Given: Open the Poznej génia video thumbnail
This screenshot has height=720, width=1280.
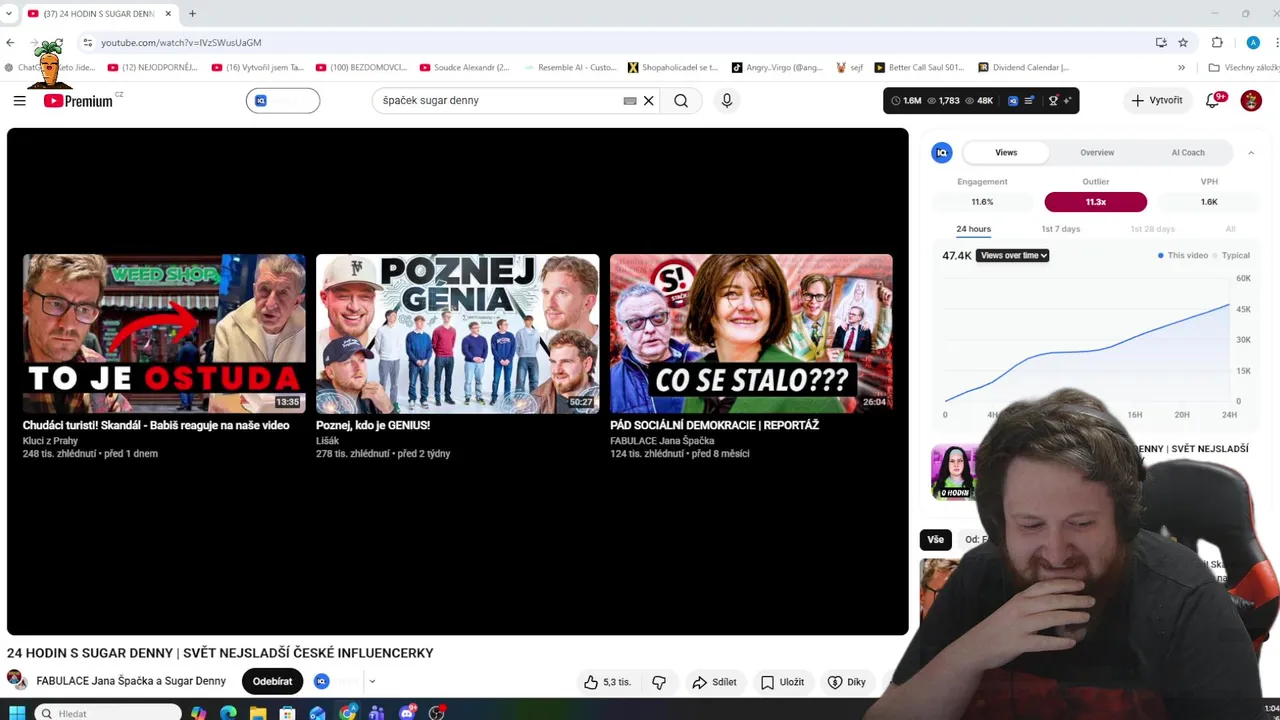Looking at the screenshot, I should pyautogui.click(x=457, y=333).
